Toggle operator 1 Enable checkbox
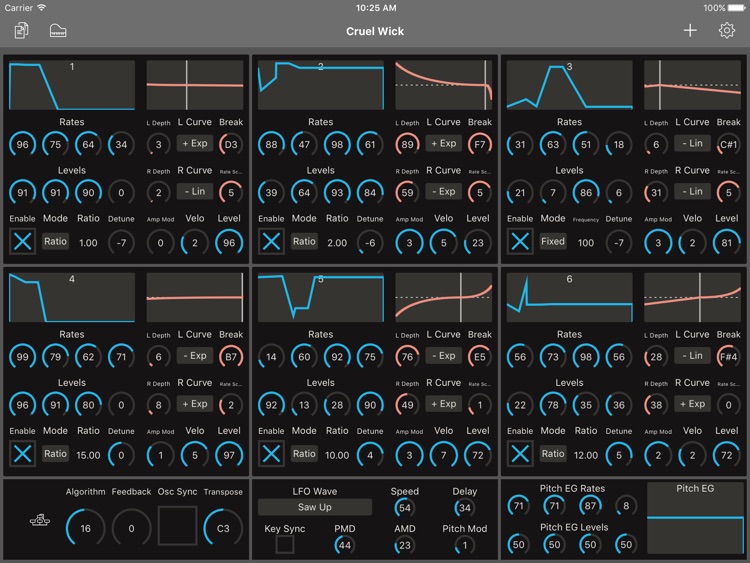Screen dimensions: 750x563 tap(22, 241)
